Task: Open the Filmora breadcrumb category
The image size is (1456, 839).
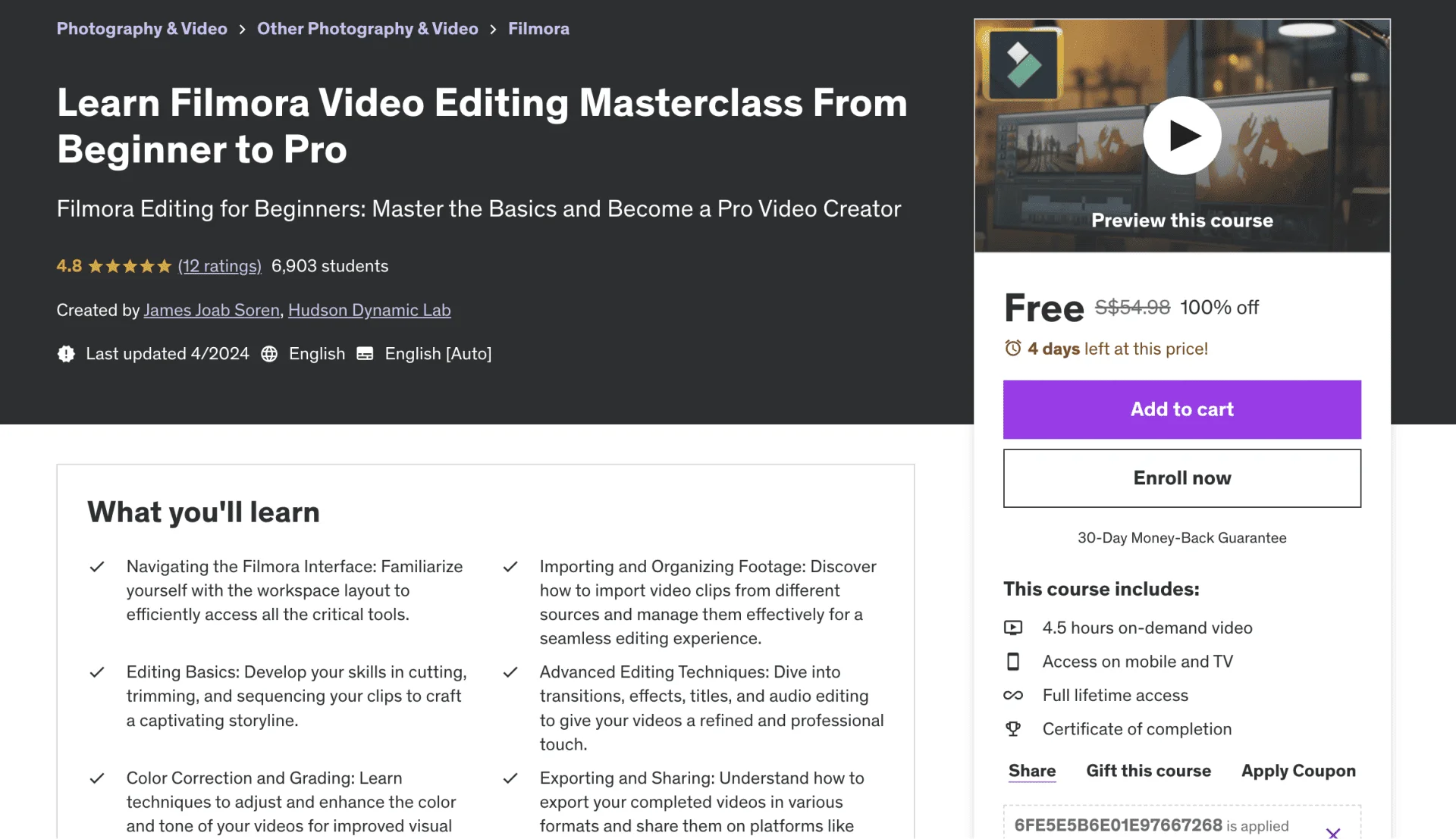Action: [x=538, y=29]
